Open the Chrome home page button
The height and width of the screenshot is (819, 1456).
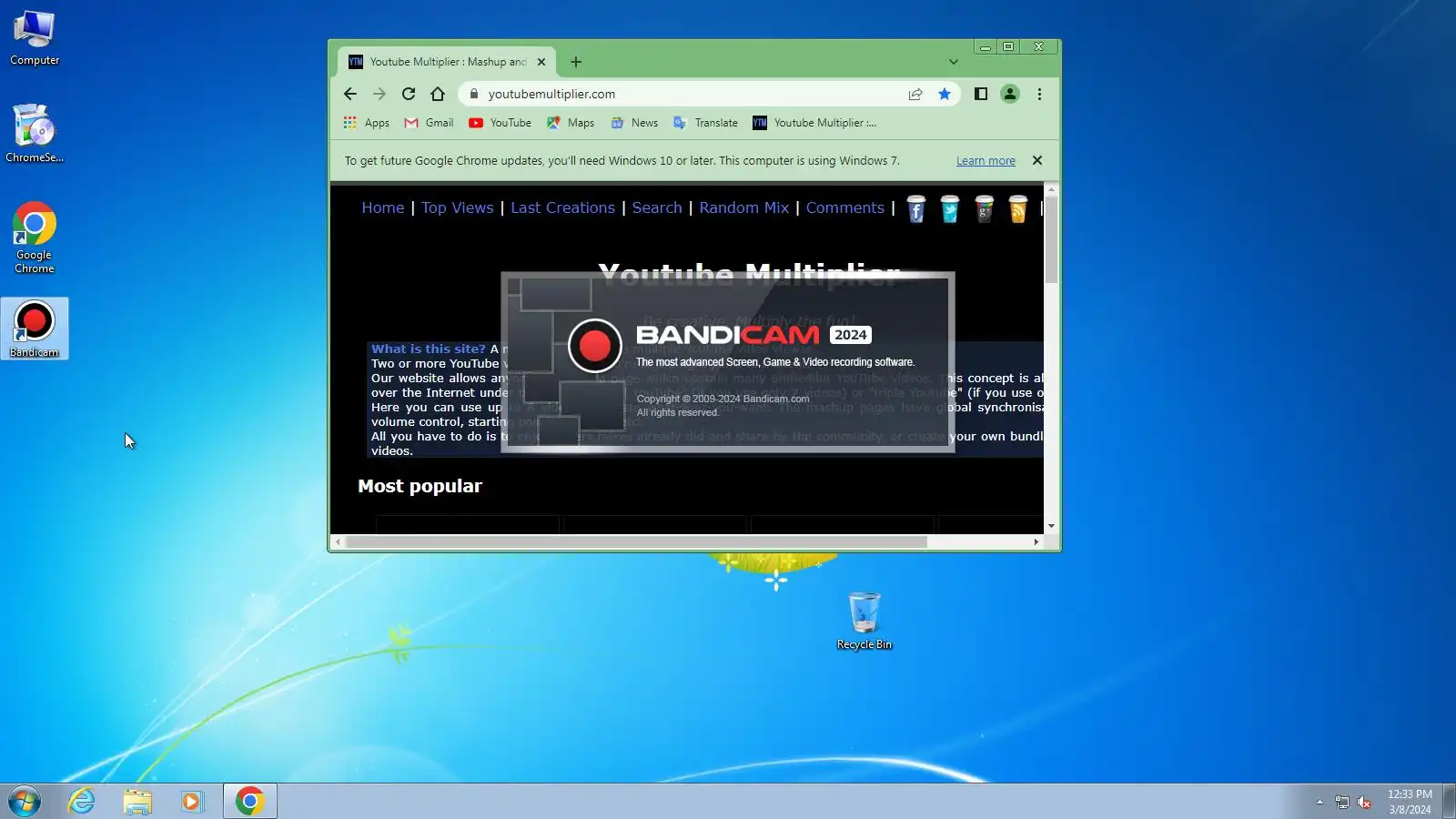click(x=438, y=94)
